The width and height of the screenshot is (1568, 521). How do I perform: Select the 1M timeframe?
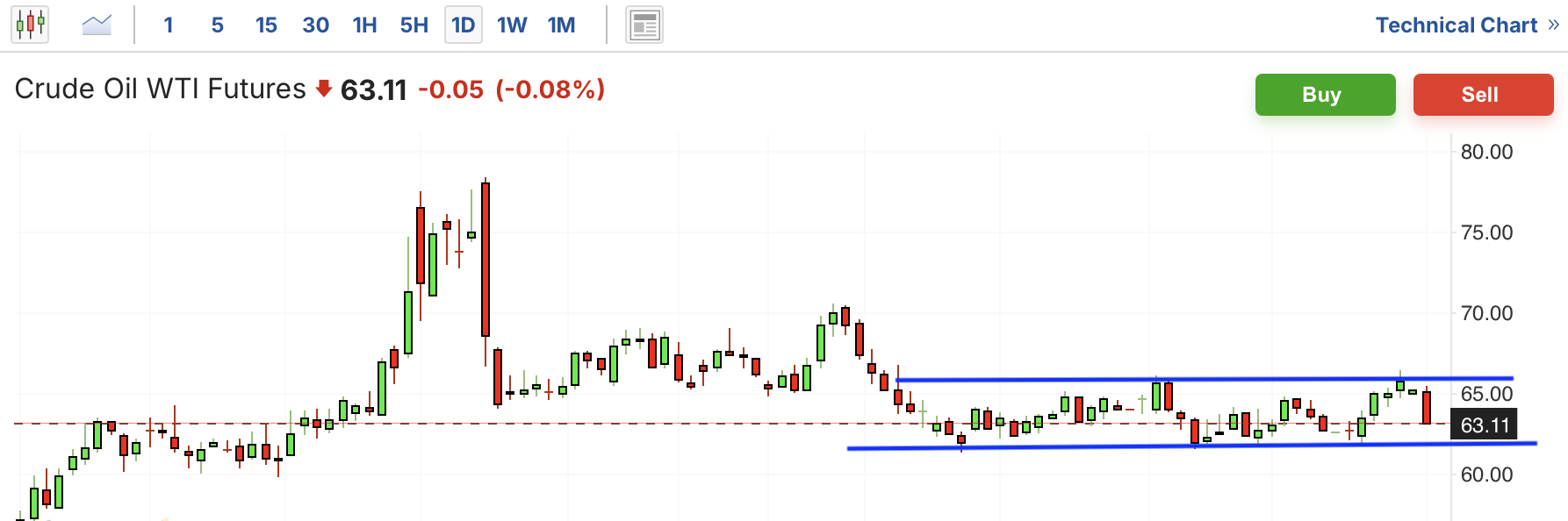click(562, 25)
